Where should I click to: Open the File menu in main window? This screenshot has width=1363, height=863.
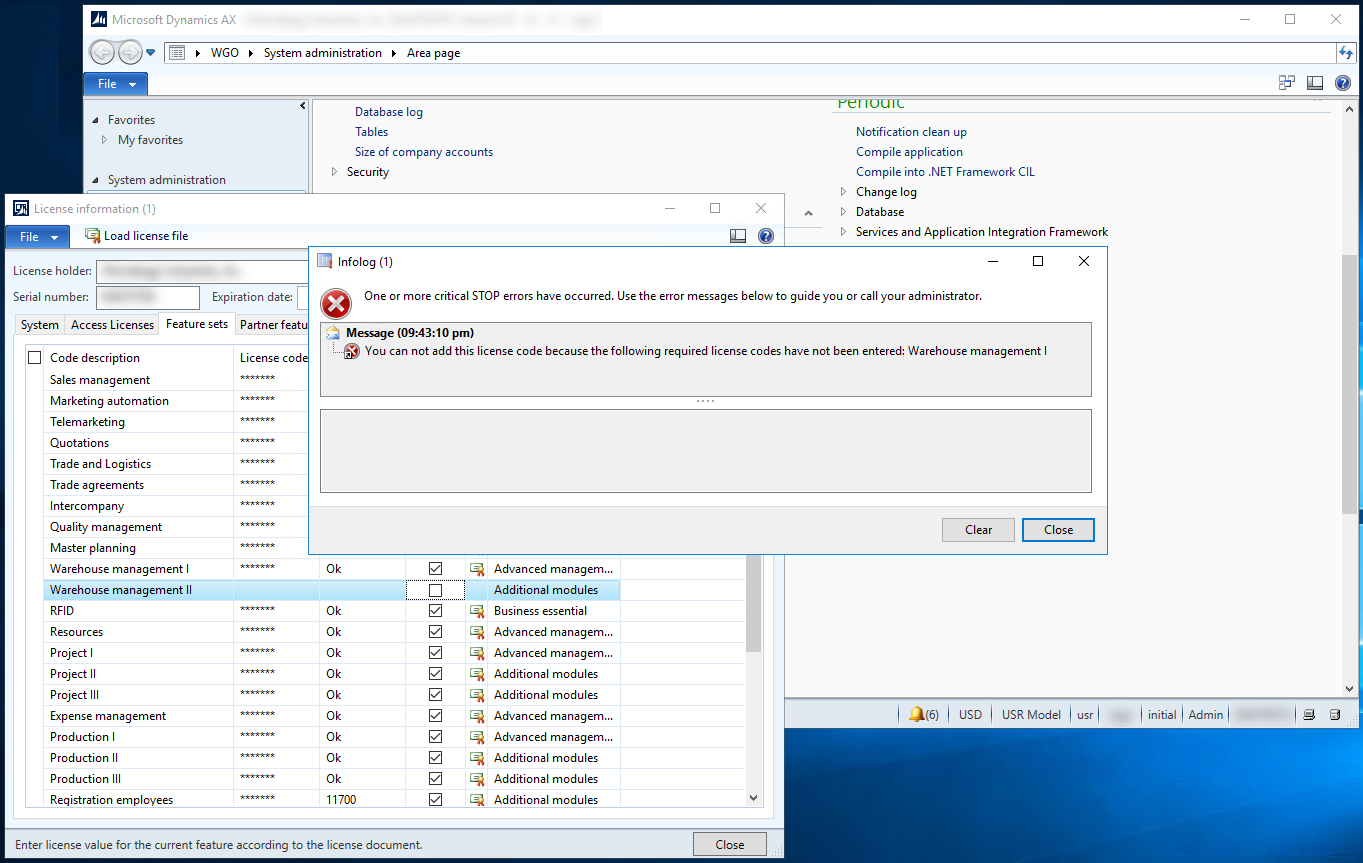(x=115, y=84)
